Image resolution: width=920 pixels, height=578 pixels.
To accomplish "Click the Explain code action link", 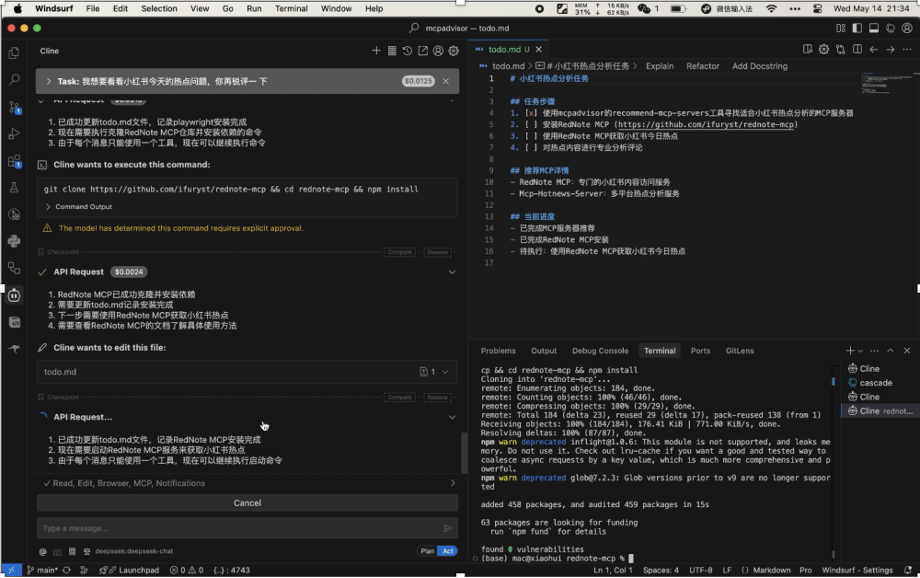I will click(659, 66).
